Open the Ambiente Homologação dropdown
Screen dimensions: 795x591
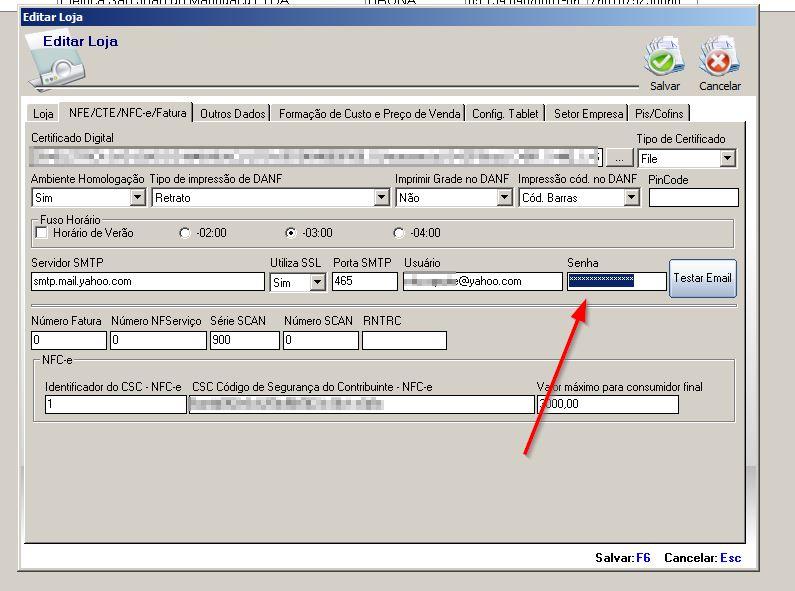point(137,197)
